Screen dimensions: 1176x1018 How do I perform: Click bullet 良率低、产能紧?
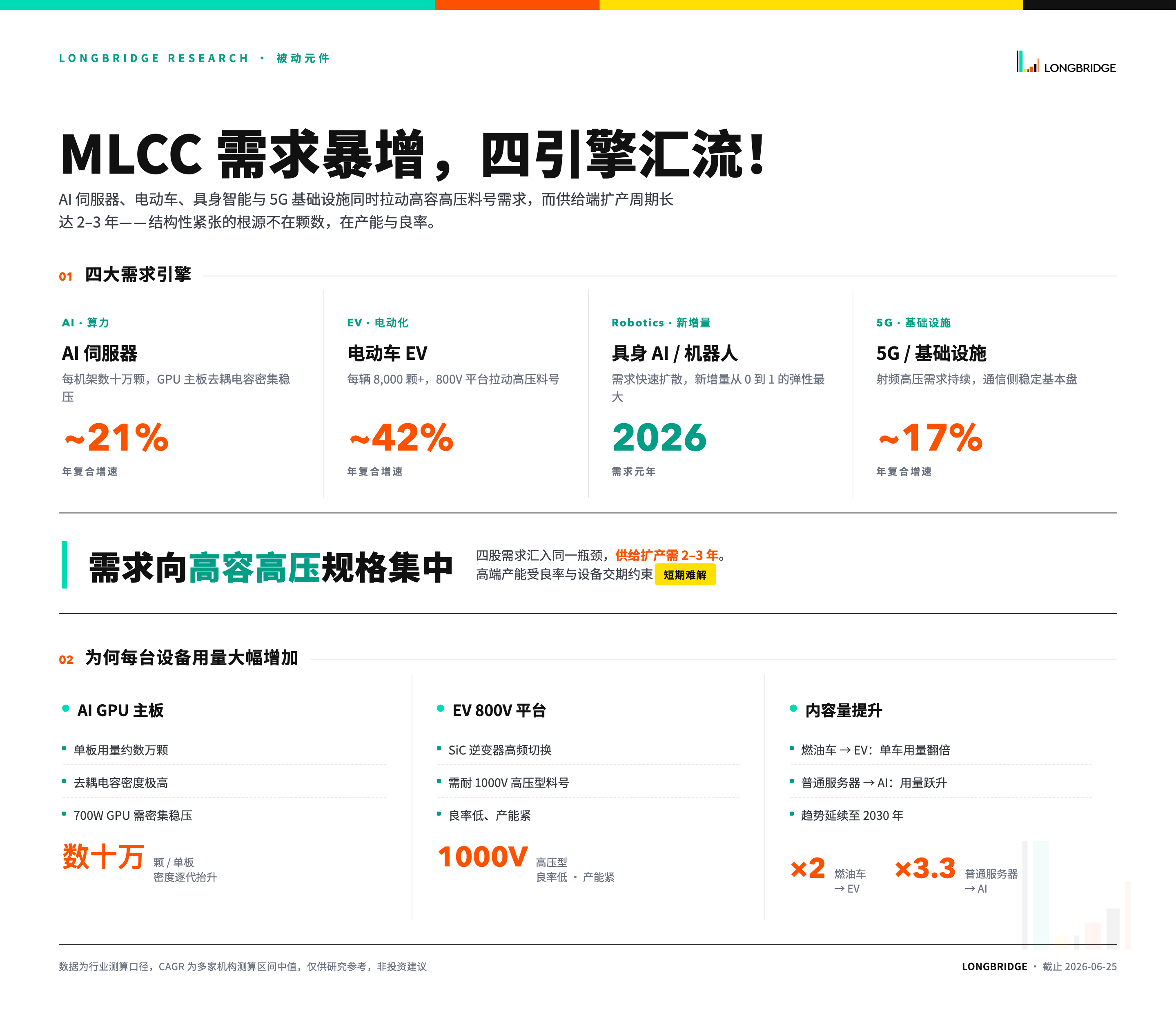click(x=490, y=816)
